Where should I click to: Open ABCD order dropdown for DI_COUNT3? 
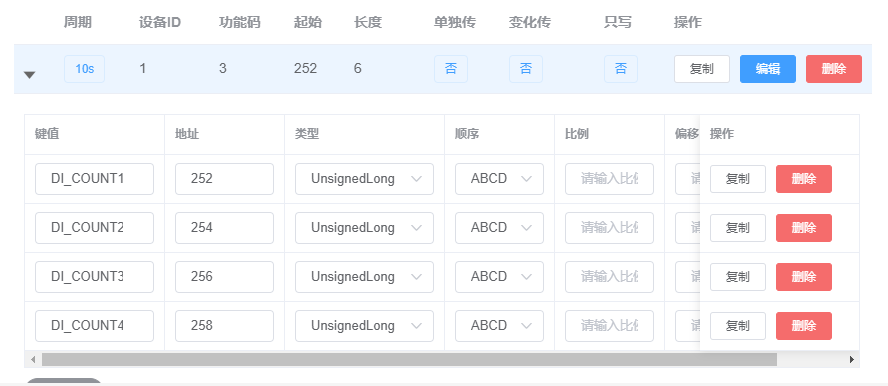click(x=500, y=277)
